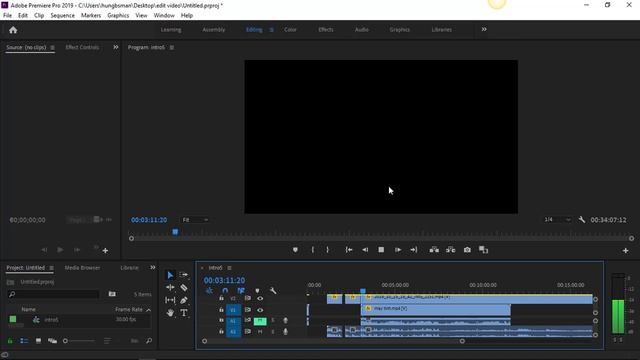Open Program monitor button editor plus
The image size is (640, 360).
(x=625, y=251)
